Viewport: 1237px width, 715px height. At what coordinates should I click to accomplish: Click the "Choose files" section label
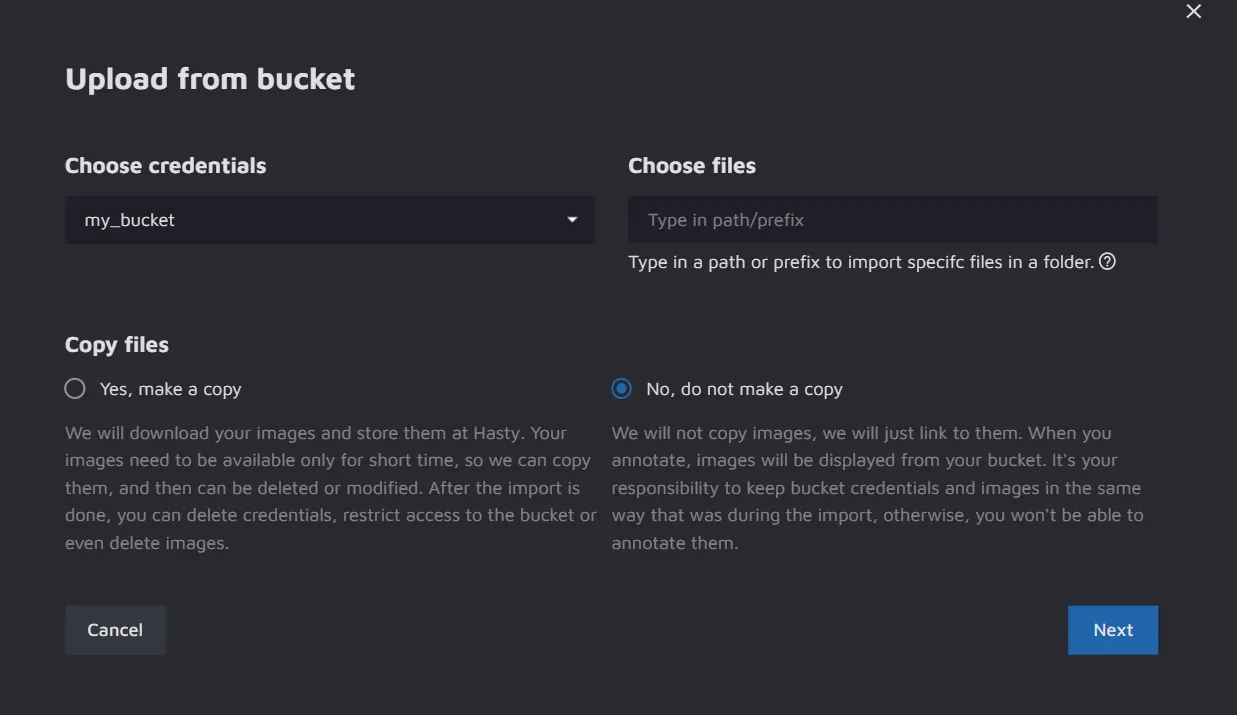click(692, 166)
